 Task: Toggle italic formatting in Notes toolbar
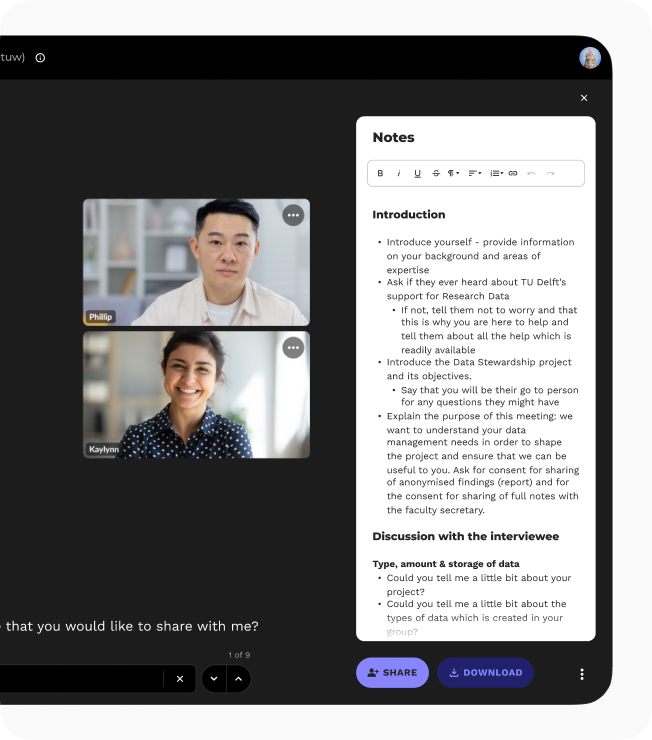(399, 173)
